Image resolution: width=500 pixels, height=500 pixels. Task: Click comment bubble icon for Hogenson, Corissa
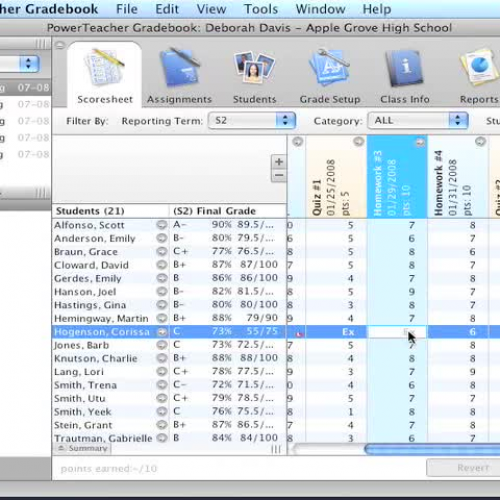[162, 332]
